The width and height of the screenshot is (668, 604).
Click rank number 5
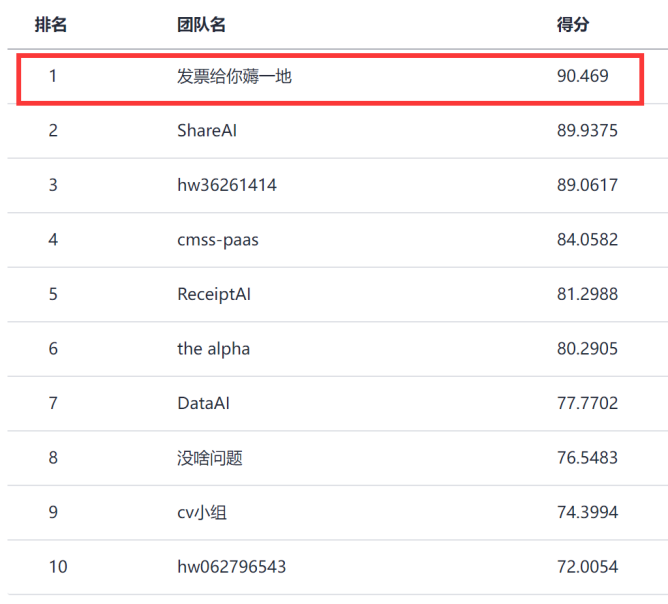point(53,294)
